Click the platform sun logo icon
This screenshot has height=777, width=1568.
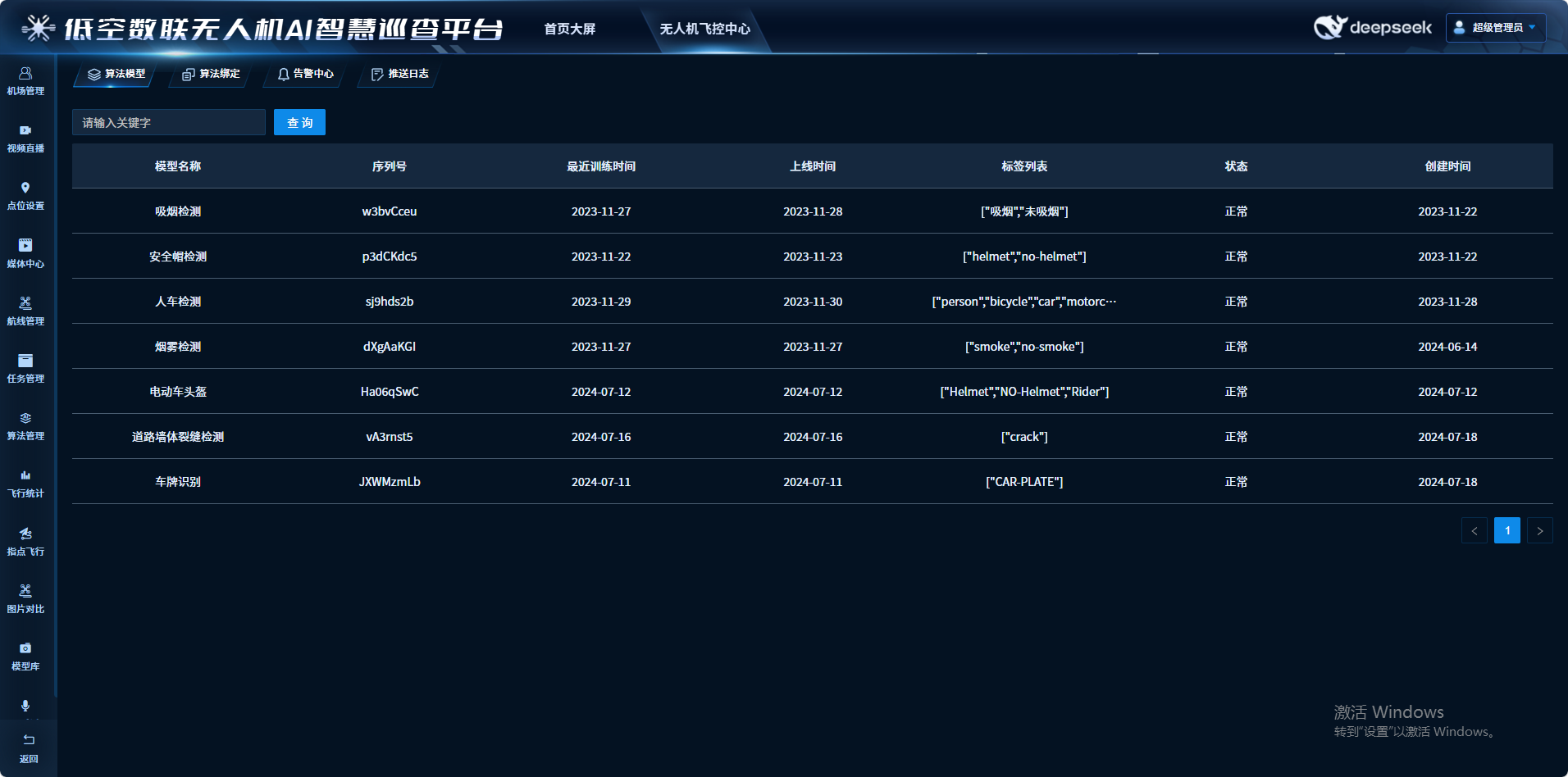(x=38, y=28)
